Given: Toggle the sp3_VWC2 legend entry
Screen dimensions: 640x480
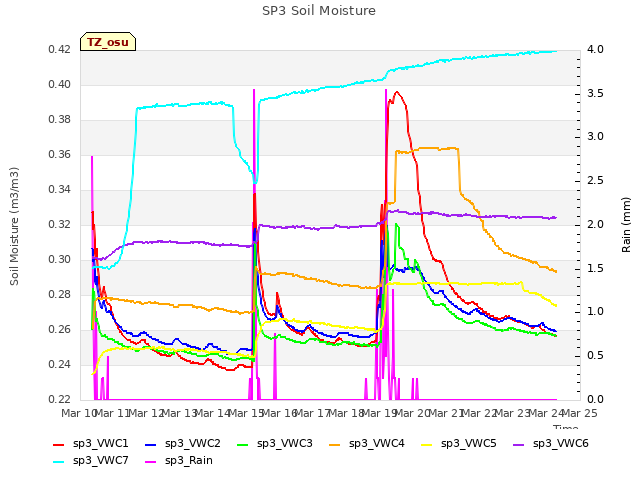Looking at the screenshot, I should (182, 443).
